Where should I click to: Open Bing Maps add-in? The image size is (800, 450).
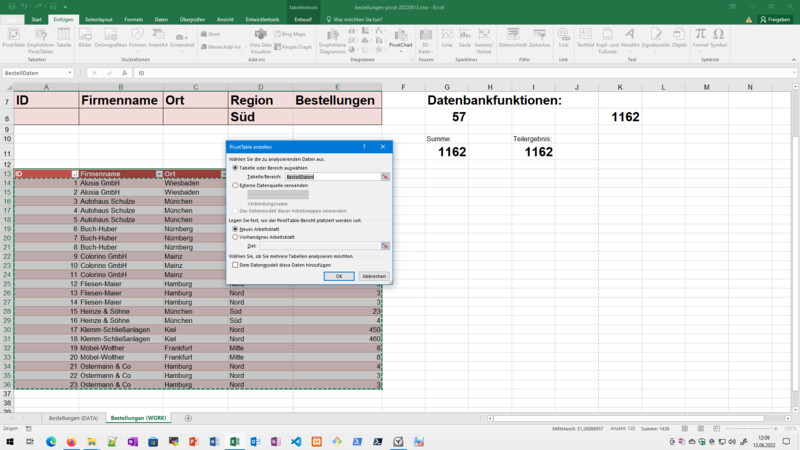point(290,34)
